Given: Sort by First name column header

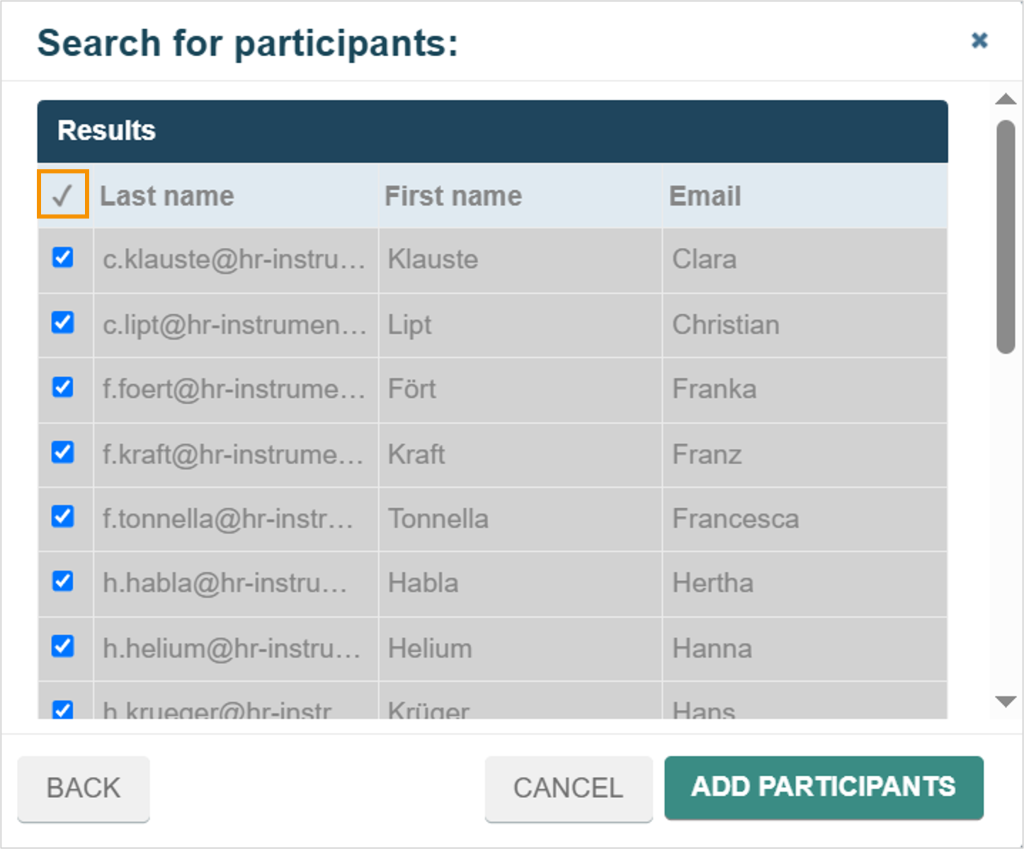Looking at the screenshot, I should (x=453, y=196).
